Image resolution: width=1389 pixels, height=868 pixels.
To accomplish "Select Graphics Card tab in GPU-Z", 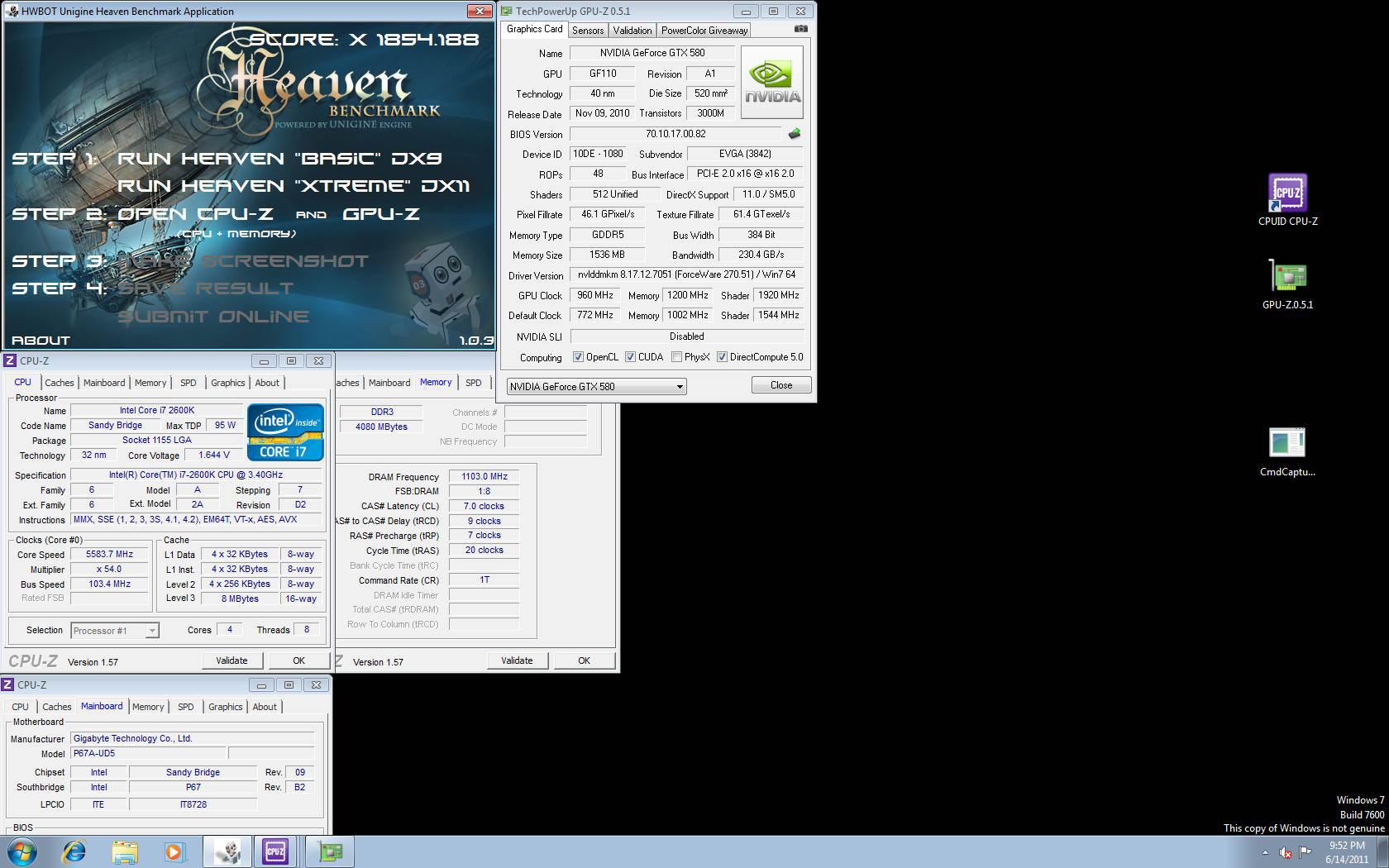I will (535, 29).
